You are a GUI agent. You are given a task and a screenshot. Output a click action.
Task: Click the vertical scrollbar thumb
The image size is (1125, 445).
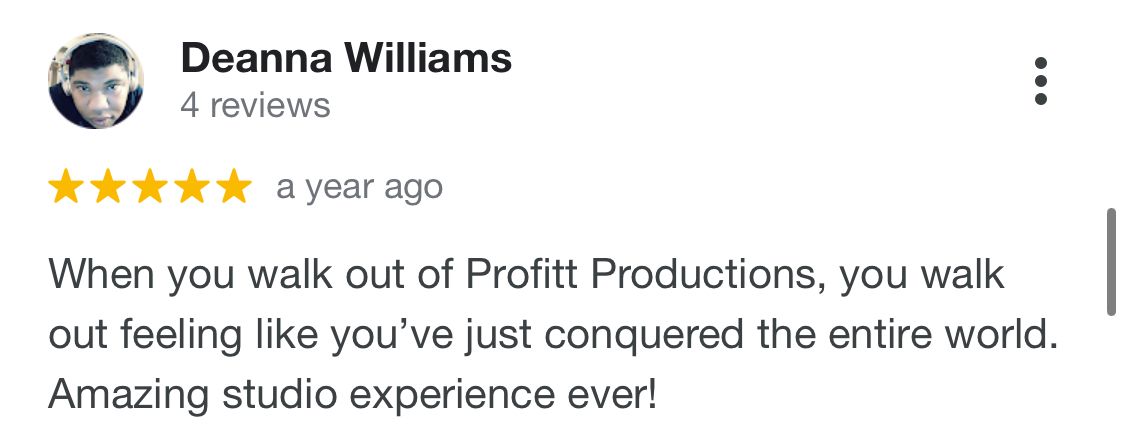(x=1111, y=262)
